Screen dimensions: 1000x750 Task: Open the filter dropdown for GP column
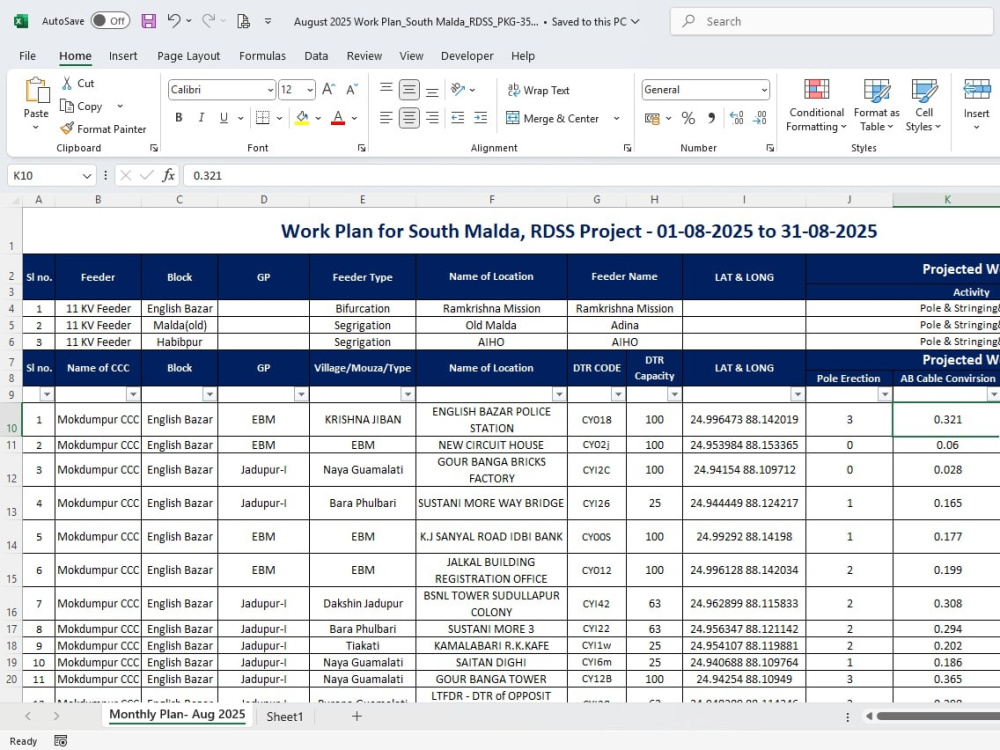pos(301,394)
